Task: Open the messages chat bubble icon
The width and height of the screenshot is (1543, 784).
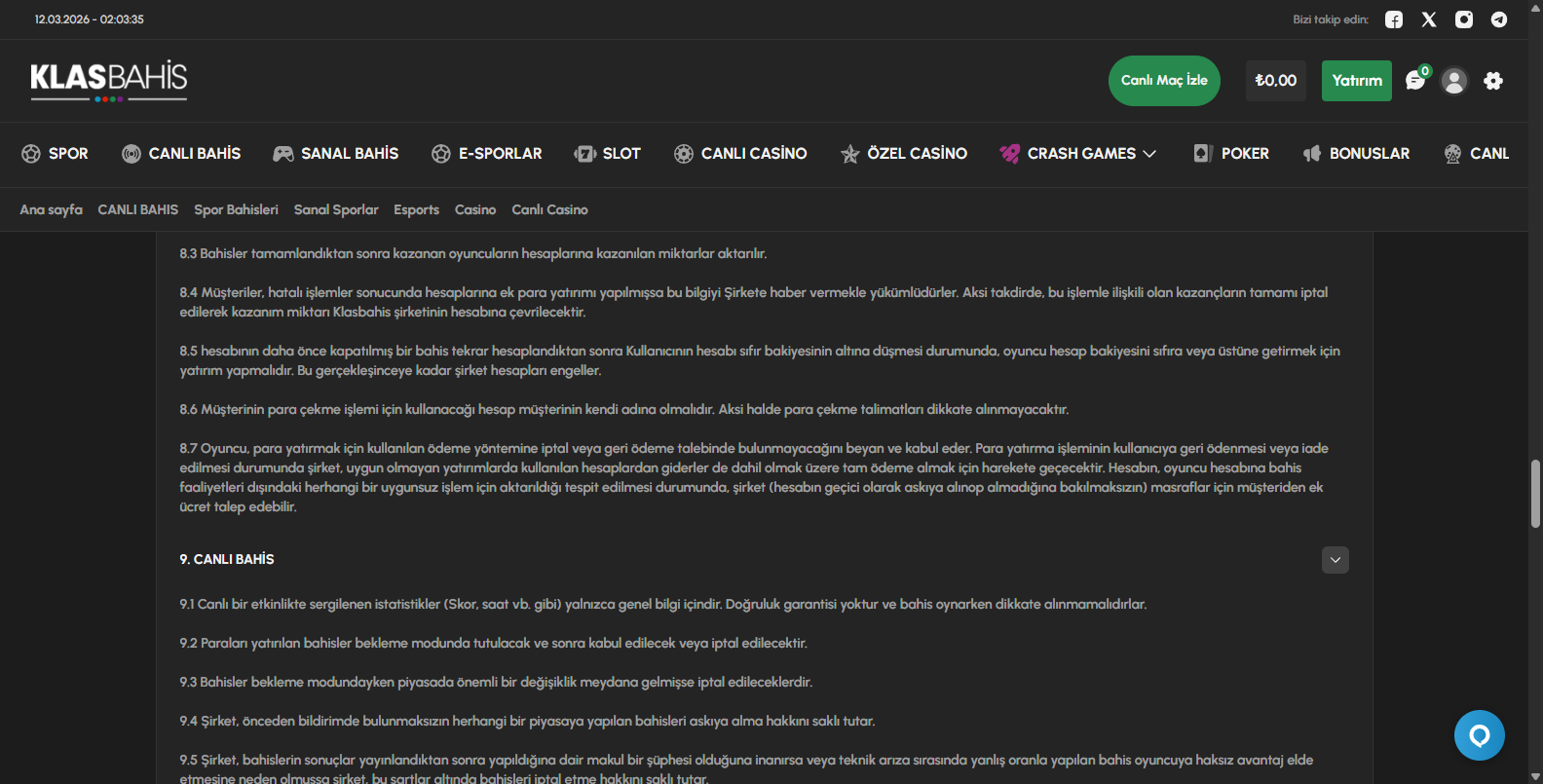Action: click(1415, 81)
